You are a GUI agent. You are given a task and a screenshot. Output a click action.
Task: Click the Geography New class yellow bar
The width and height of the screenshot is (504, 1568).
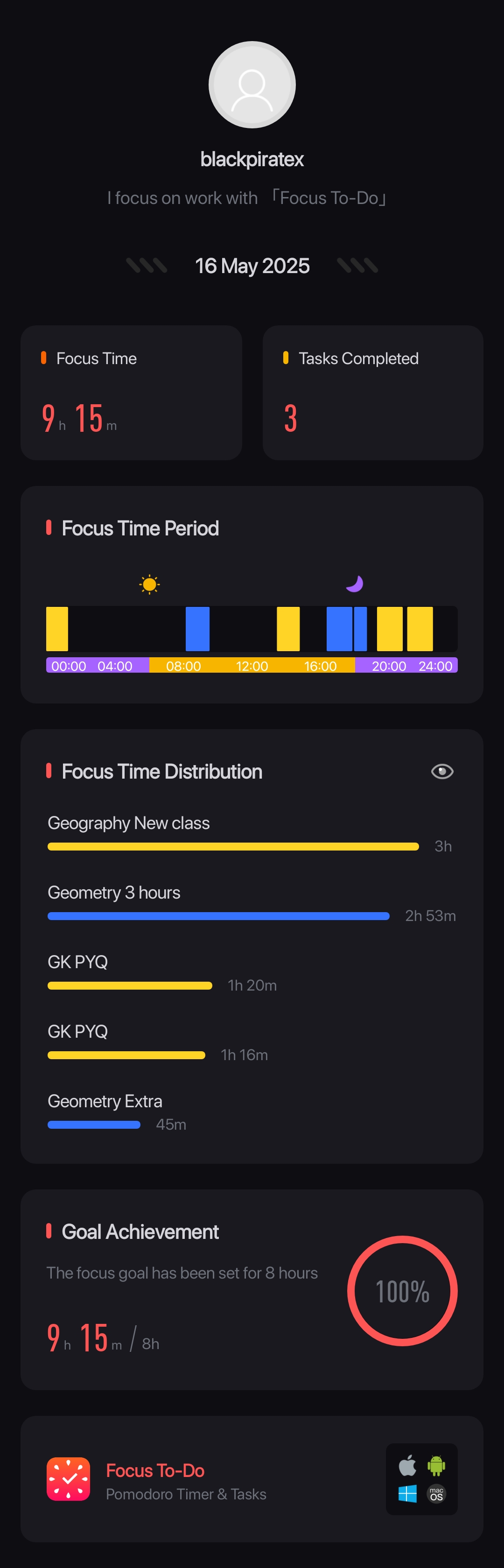point(233,846)
